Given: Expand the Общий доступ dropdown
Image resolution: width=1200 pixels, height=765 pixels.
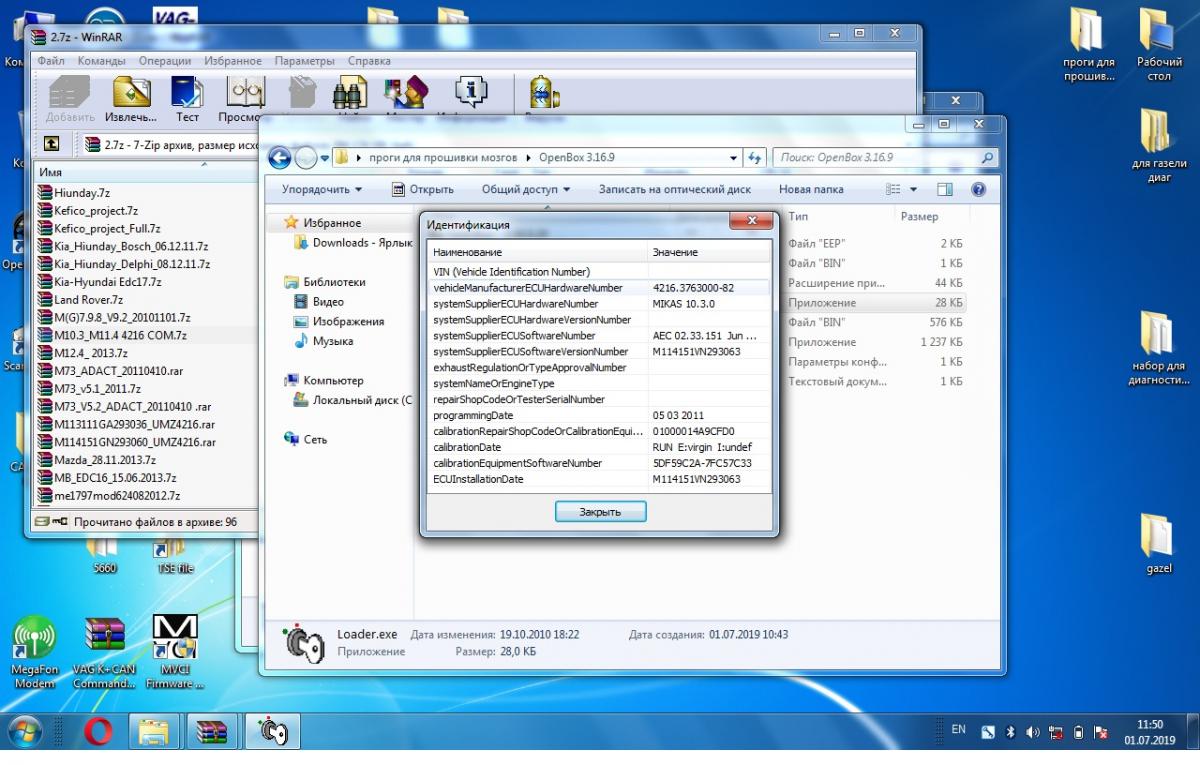Looking at the screenshot, I should 525,189.
